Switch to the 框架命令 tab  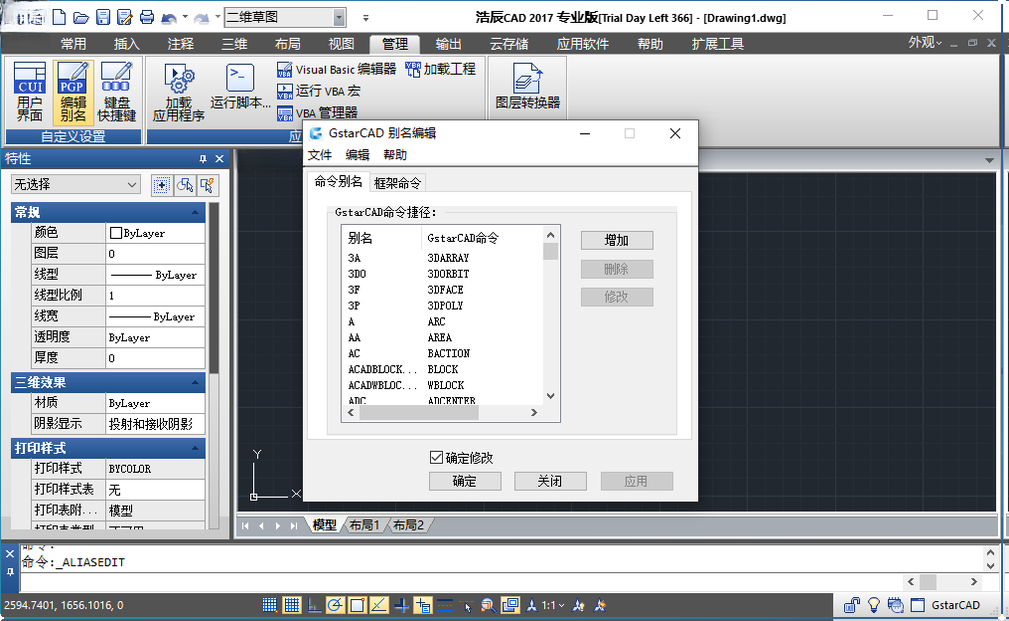point(398,183)
